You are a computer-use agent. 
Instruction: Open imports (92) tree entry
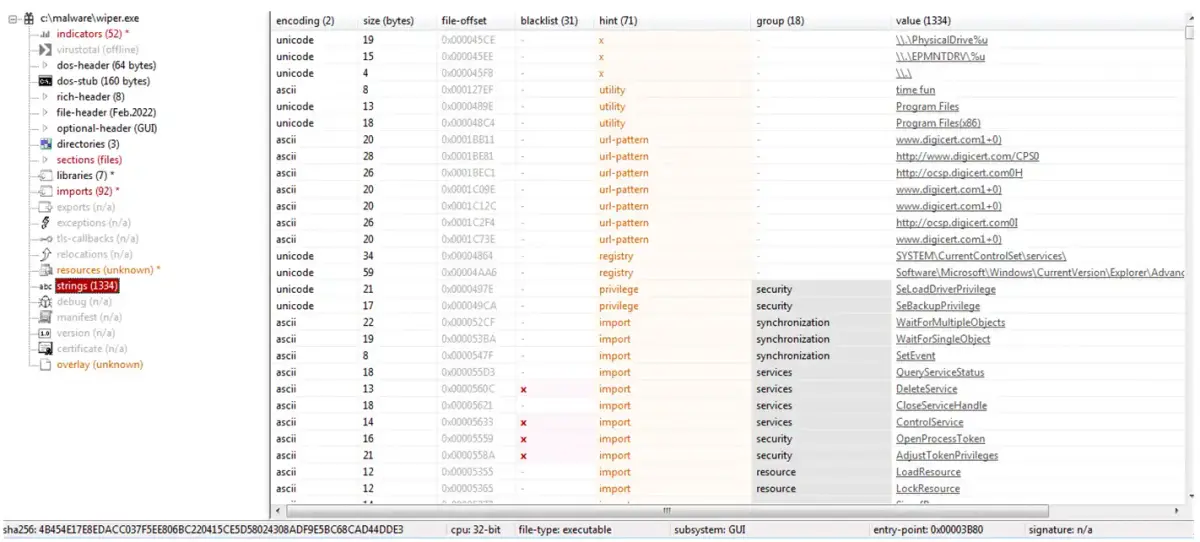[87, 191]
